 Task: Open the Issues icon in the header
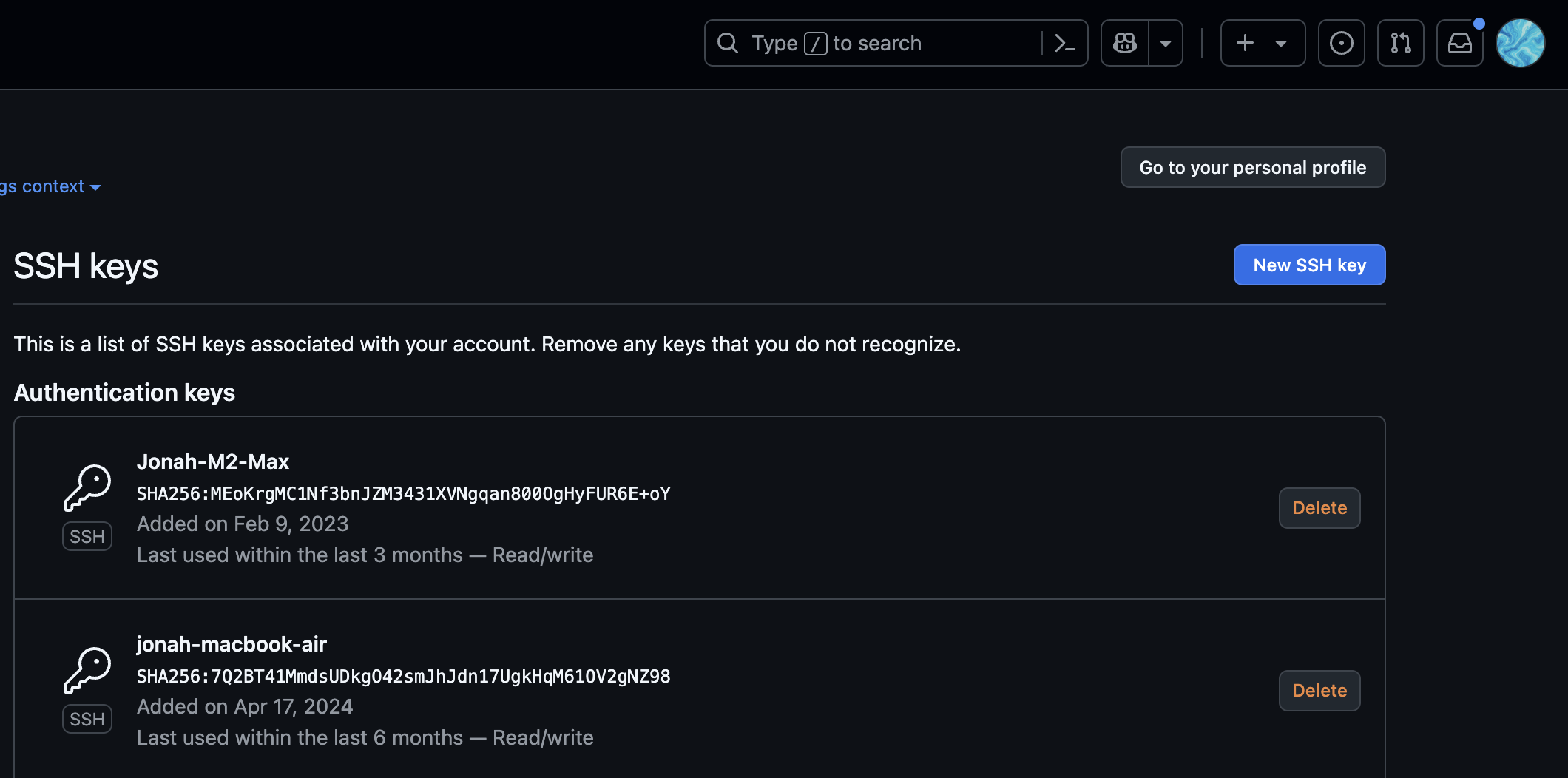tap(1341, 43)
